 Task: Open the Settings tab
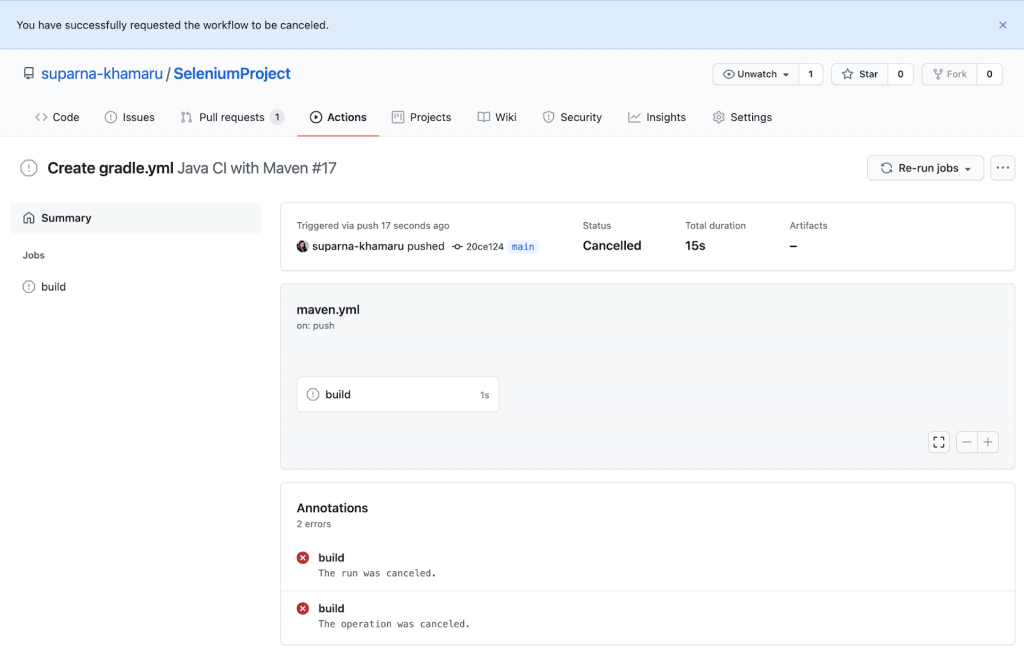(x=742, y=117)
